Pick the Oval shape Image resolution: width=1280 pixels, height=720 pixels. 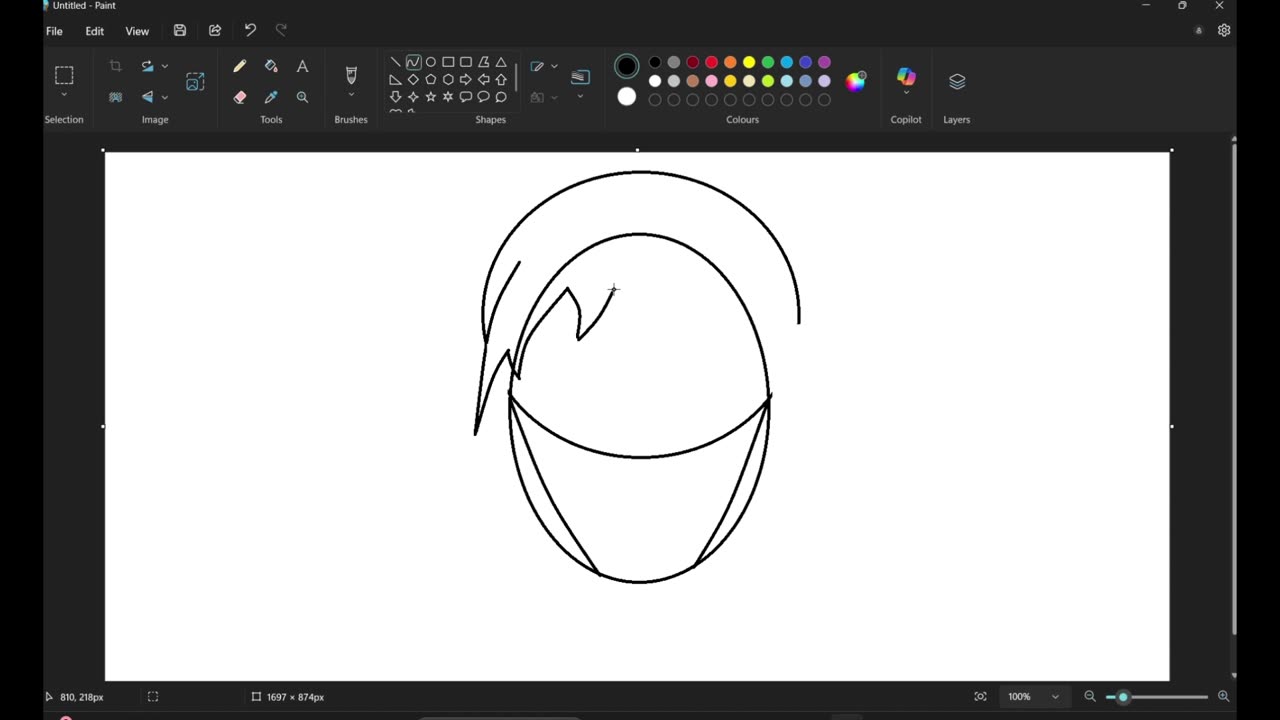[x=431, y=62]
